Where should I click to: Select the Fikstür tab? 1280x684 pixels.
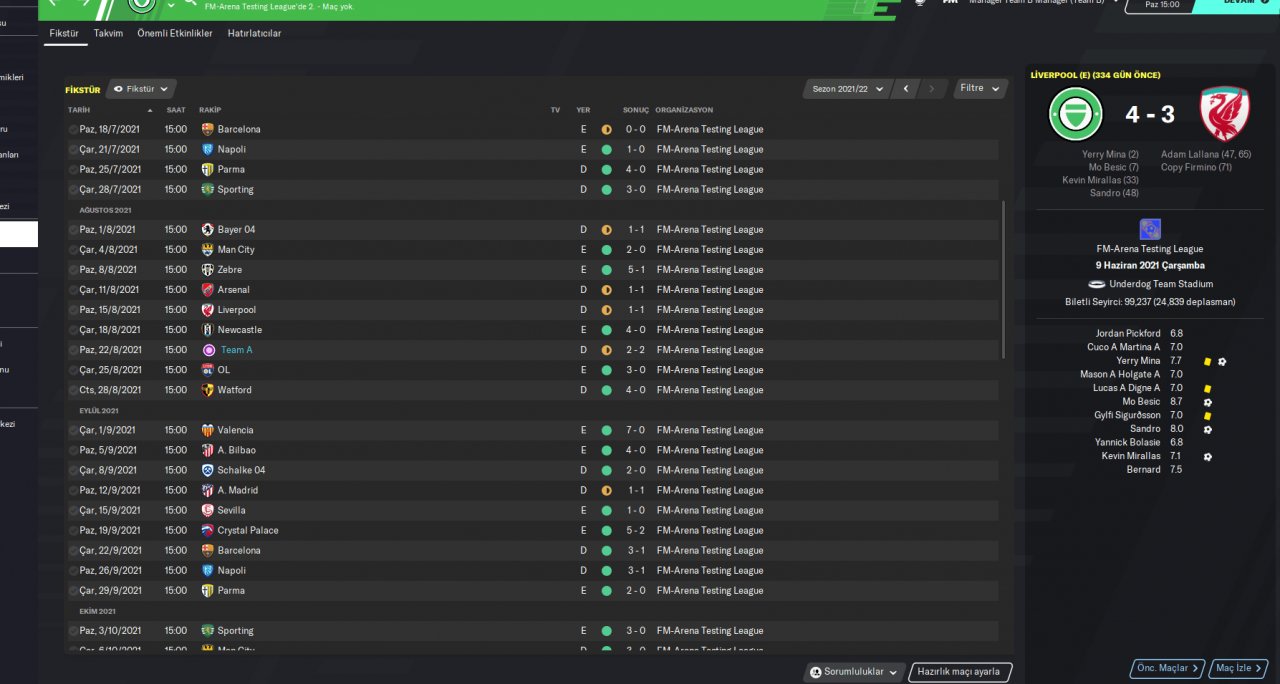[x=64, y=33]
